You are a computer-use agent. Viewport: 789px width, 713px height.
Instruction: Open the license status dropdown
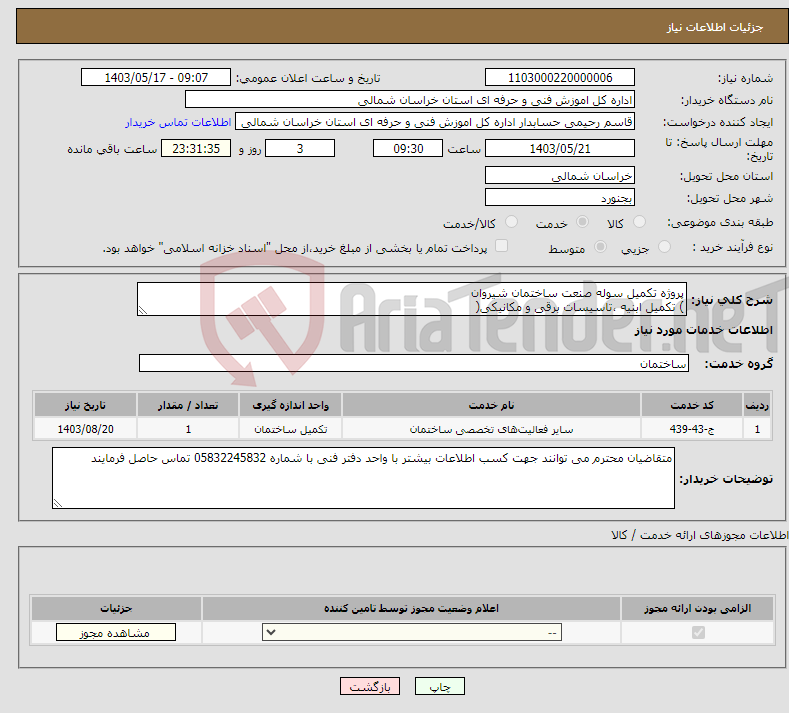pyautogui.click(x=412, y=632)
